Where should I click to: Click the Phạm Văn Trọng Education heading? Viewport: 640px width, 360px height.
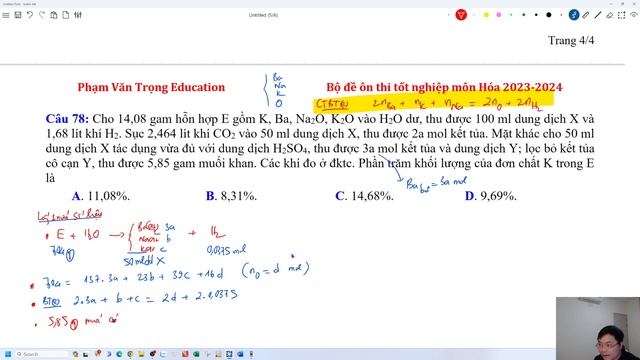(x=151, y=87)
